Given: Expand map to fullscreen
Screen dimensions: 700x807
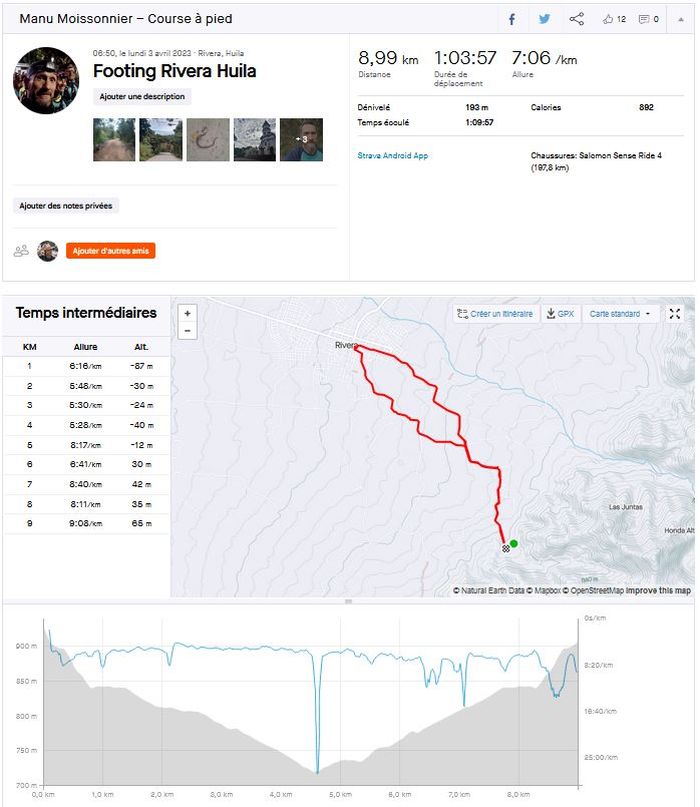Looking at the screenshot, I should click(x=675, y=314).
